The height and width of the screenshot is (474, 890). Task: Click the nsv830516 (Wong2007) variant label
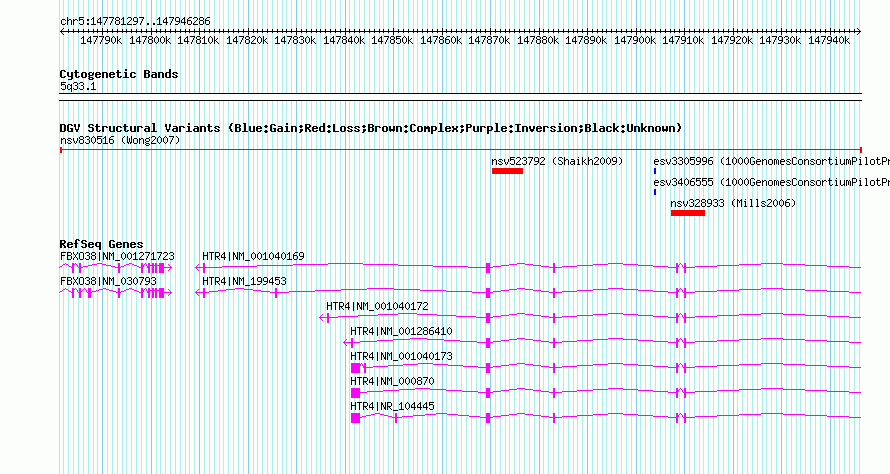[x=120, y=140]
